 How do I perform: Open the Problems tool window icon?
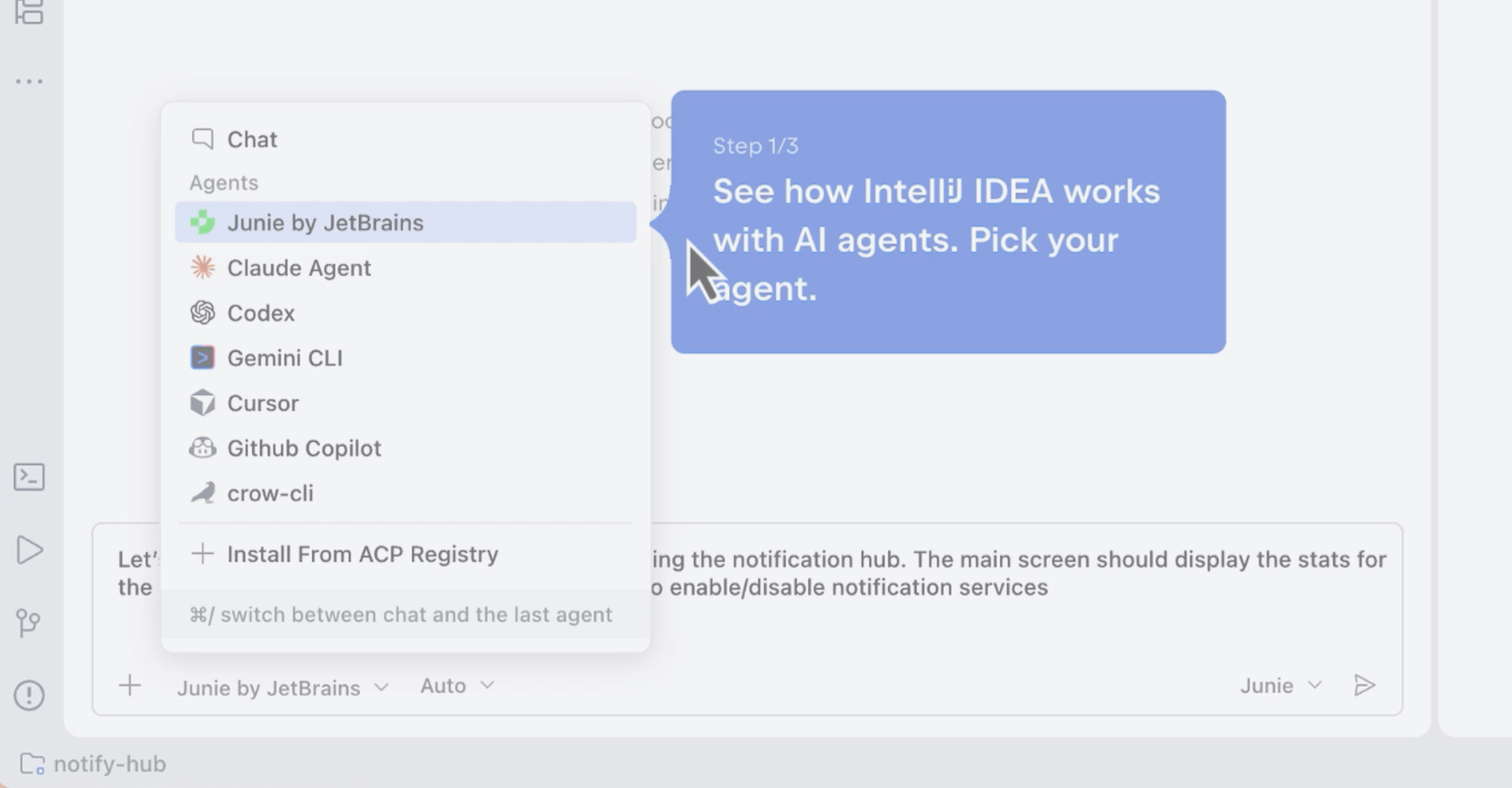pyautogui.click(x=29, y=695)
